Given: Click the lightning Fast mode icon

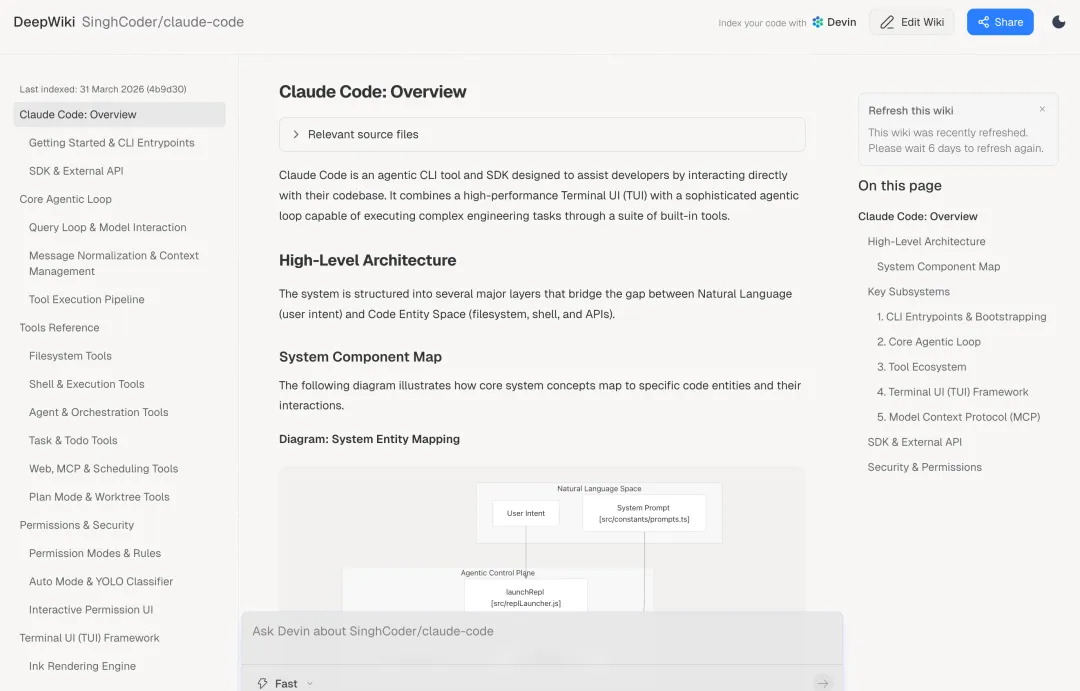Looking at the screenshot, I should [x=263, y=683].
